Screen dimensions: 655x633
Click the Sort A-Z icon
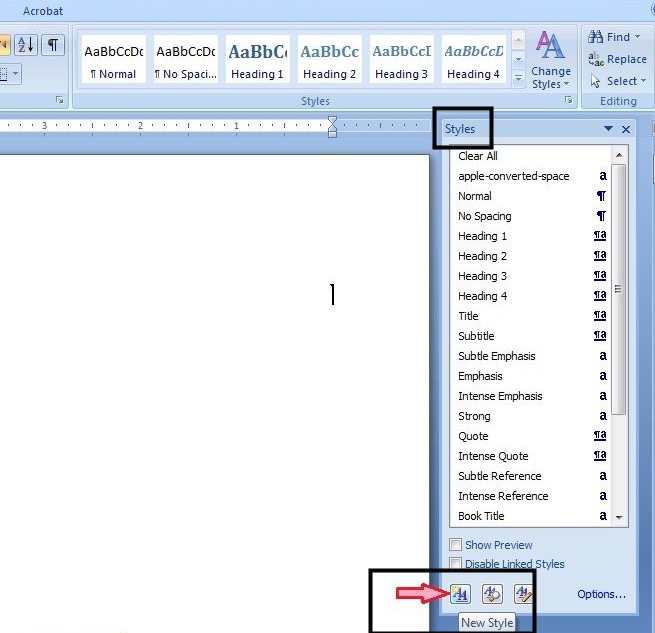point(26,45)
